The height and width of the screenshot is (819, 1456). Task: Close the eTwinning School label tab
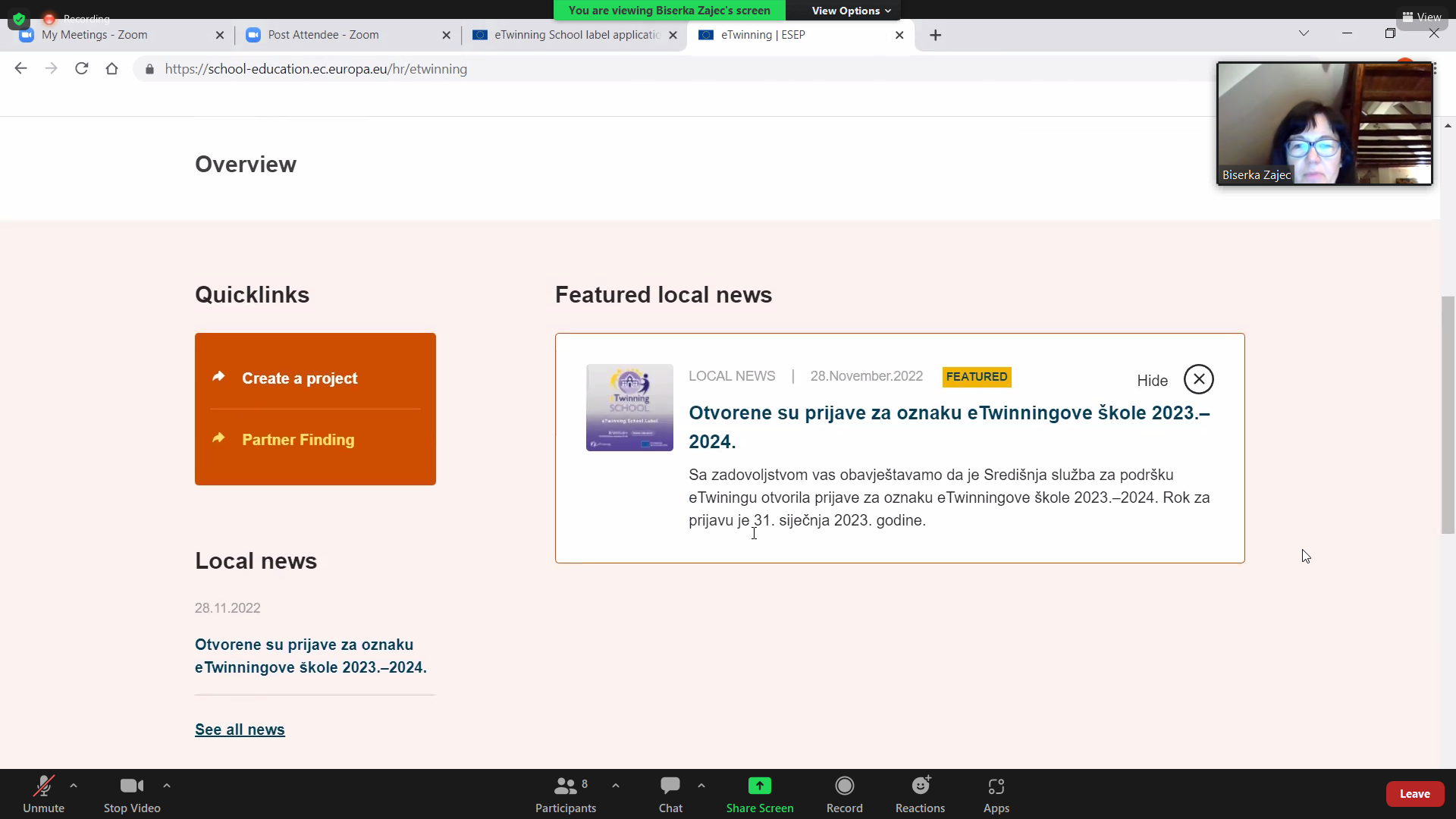tap(673, 35)
